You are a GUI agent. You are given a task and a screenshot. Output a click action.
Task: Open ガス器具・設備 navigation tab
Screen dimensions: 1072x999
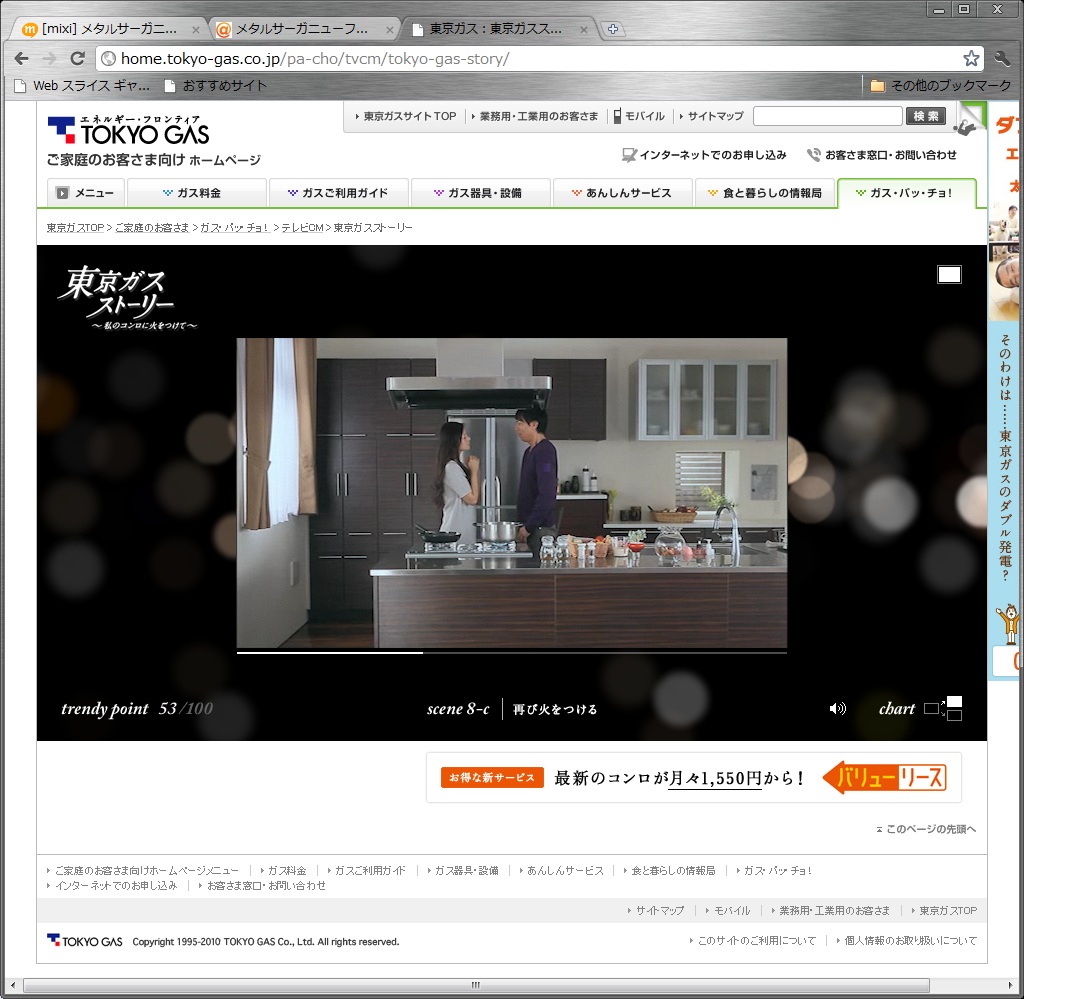click(x=481, y=193)
